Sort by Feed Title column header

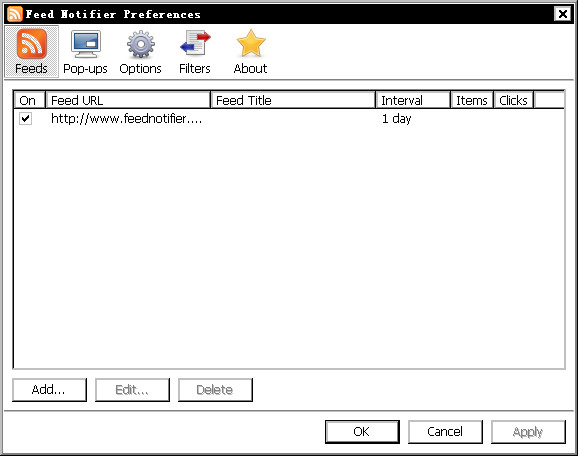[293, 100]
